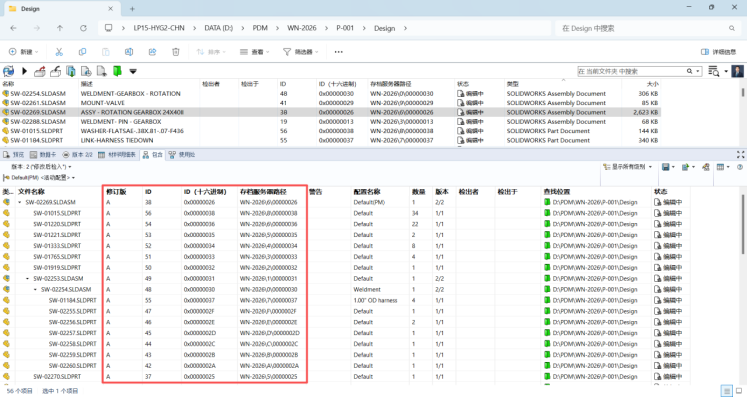
Task: Click P-001 in the address breadcrumb
Action: pos(345,28)
